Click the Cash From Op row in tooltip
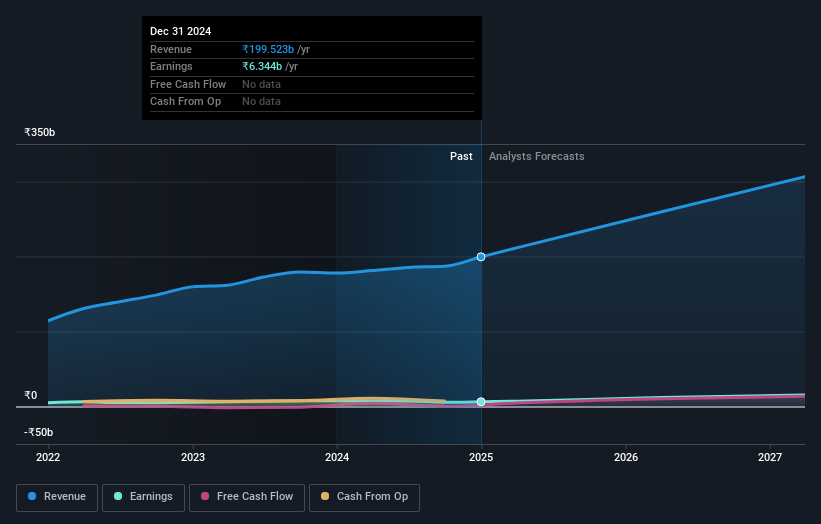This screenshot has height=524, width=821. click(x=312, y=102)
